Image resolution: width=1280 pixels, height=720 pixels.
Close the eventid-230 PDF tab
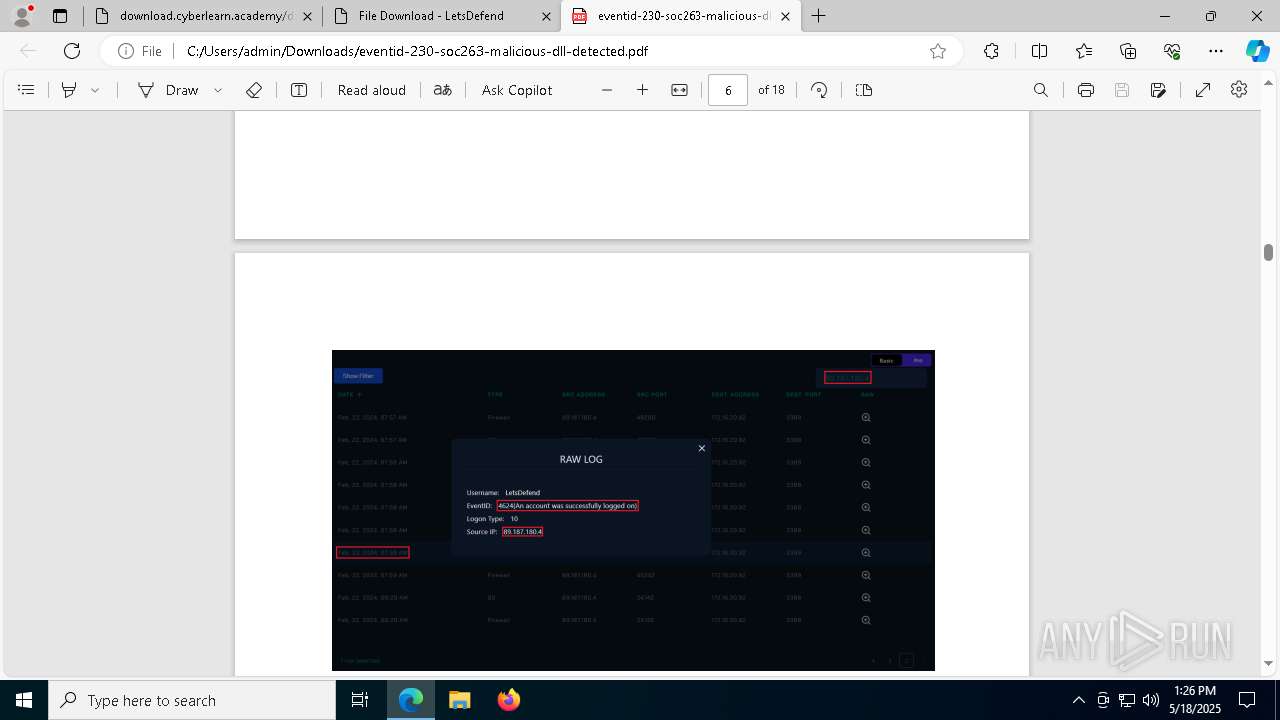click(786, 16)
